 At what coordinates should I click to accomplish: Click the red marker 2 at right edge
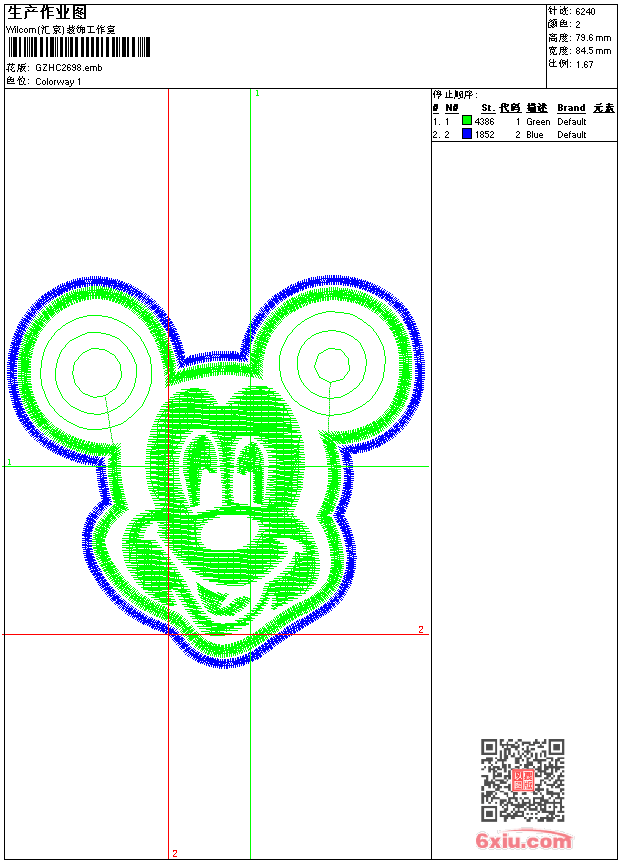pyautogui.click(x=421, y=629)
